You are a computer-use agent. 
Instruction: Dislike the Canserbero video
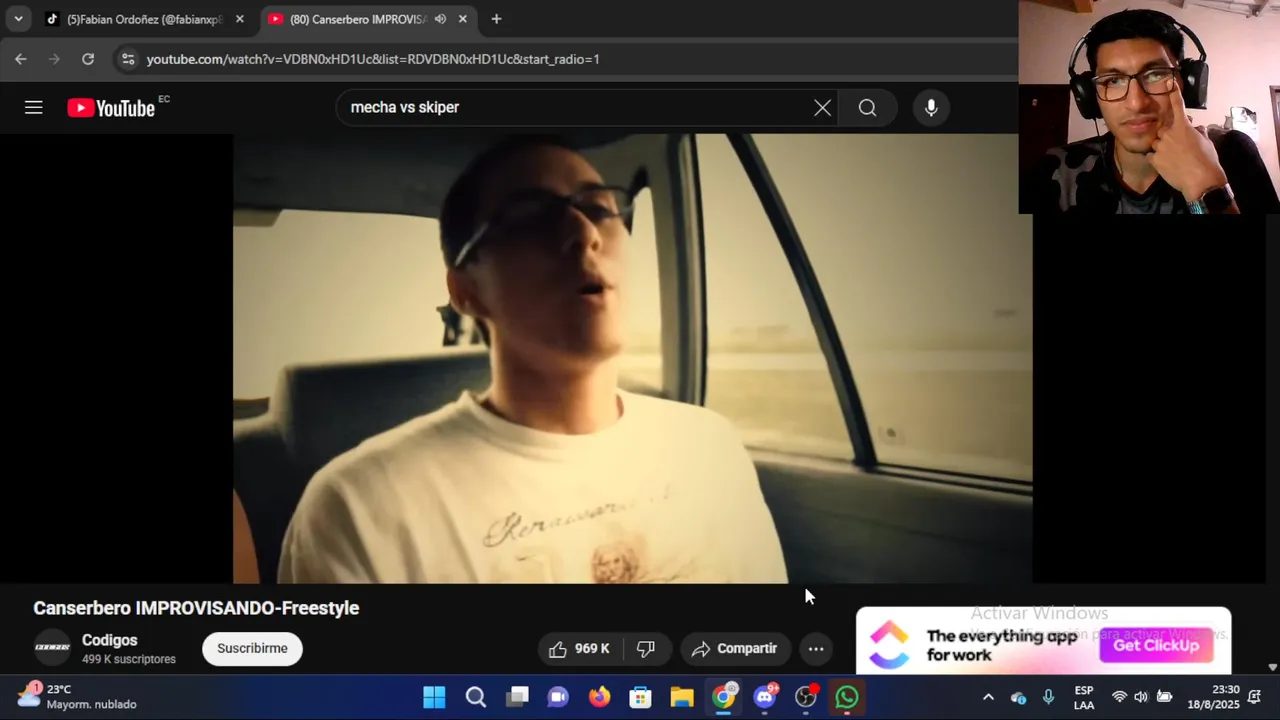[646, 649]
